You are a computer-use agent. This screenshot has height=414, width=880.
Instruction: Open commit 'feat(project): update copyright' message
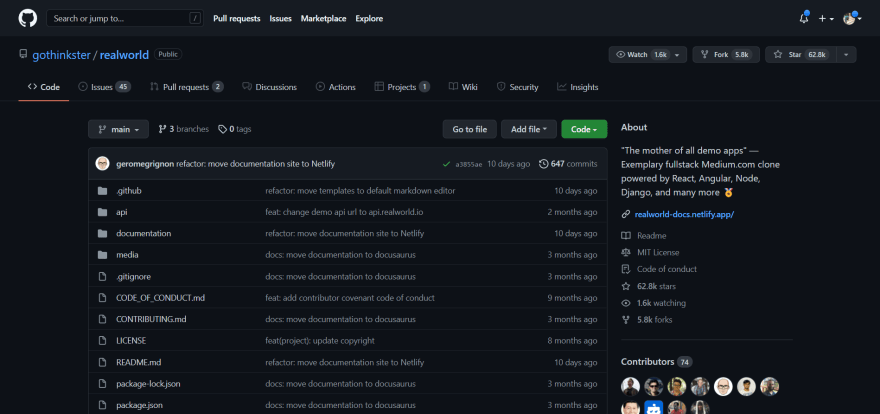click(320, 341)
